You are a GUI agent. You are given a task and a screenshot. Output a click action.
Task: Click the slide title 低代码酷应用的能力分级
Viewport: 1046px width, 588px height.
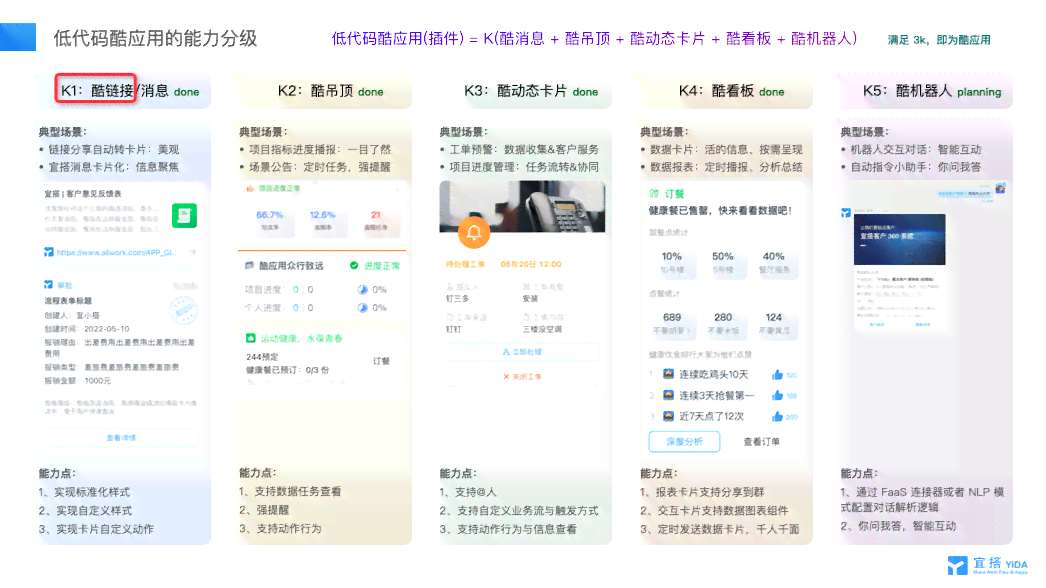[x=155, y=39]
